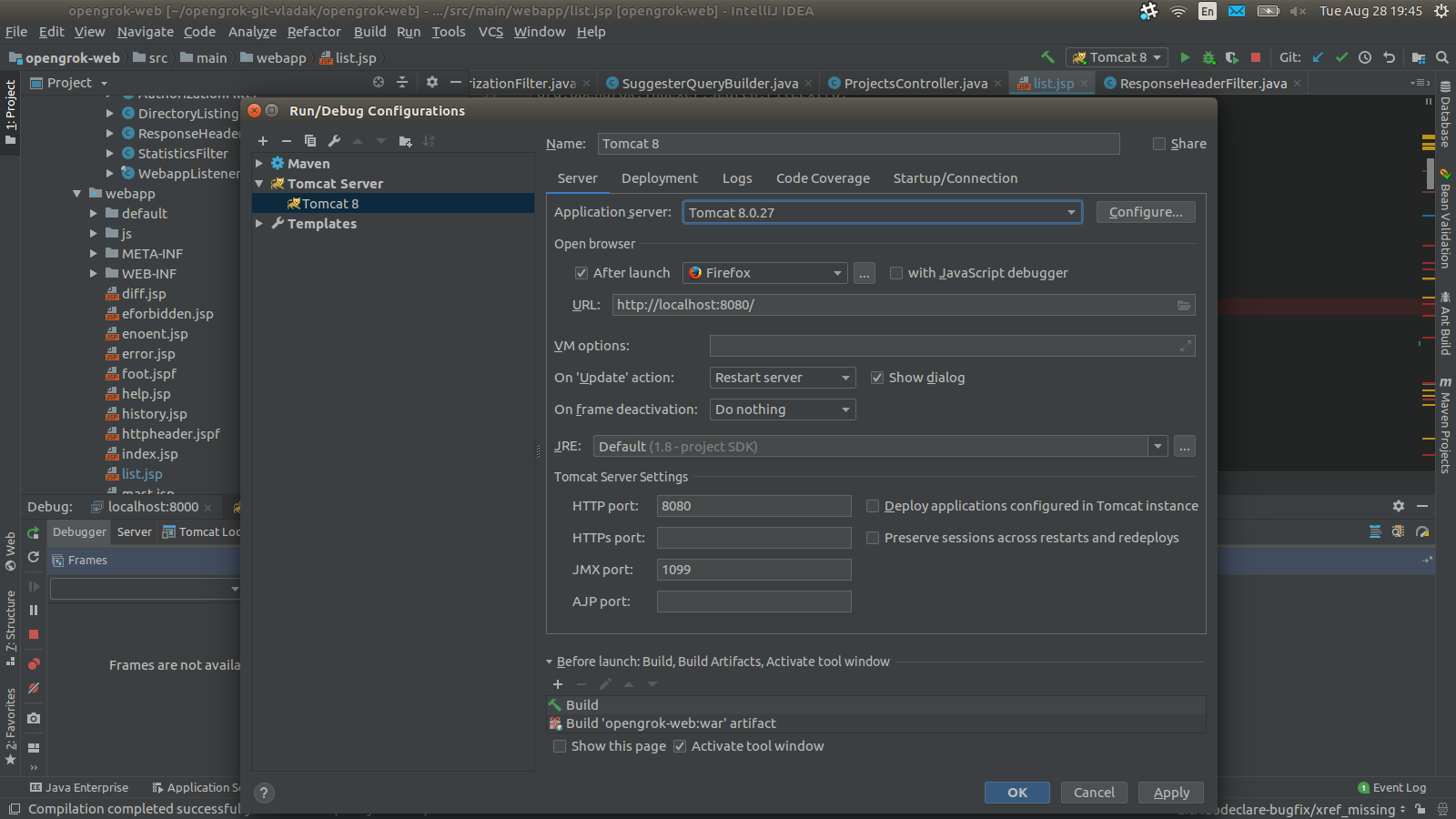Uncheck After launch checkbox
The width and height of the screenshot is (1456, 819).
581,273
